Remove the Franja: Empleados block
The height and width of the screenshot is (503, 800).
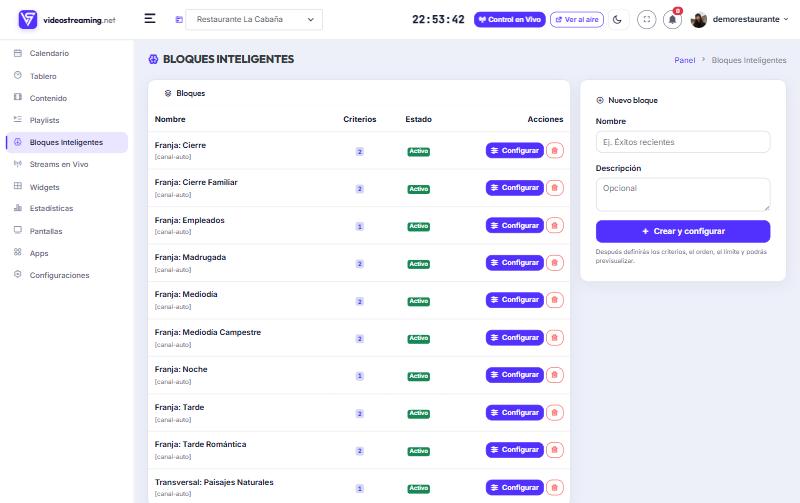[555, 225]
